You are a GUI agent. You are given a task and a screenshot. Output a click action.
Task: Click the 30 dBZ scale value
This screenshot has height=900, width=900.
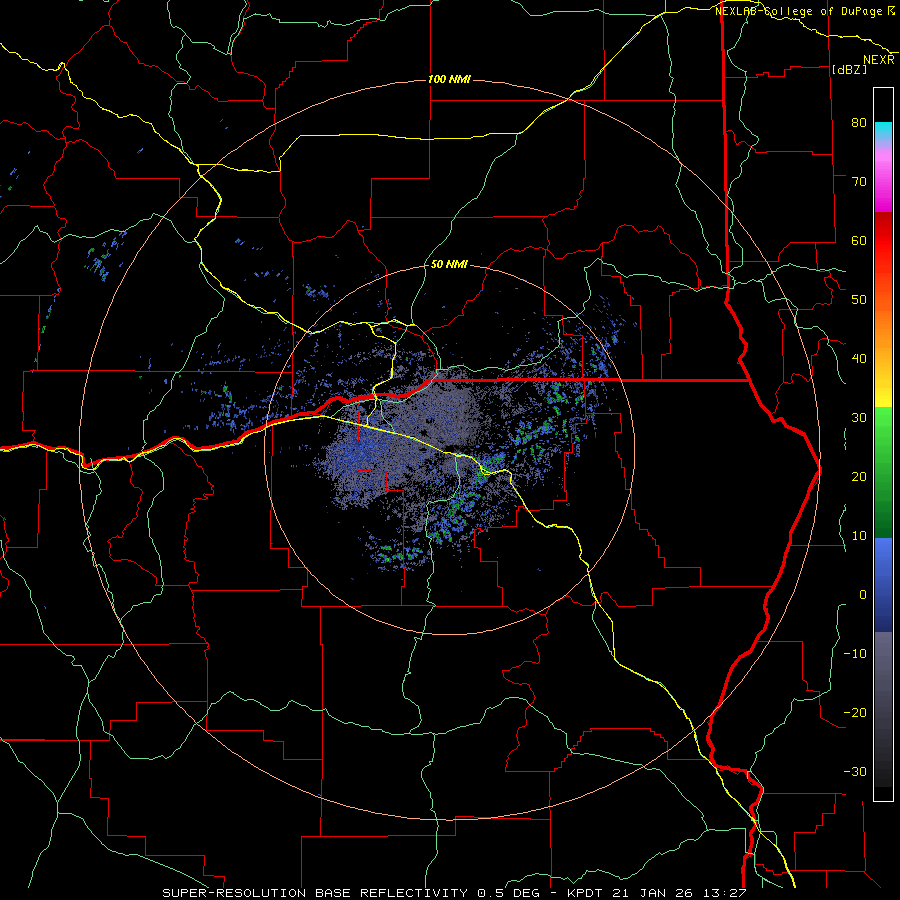pyautogui.click(x=859, y=418)
